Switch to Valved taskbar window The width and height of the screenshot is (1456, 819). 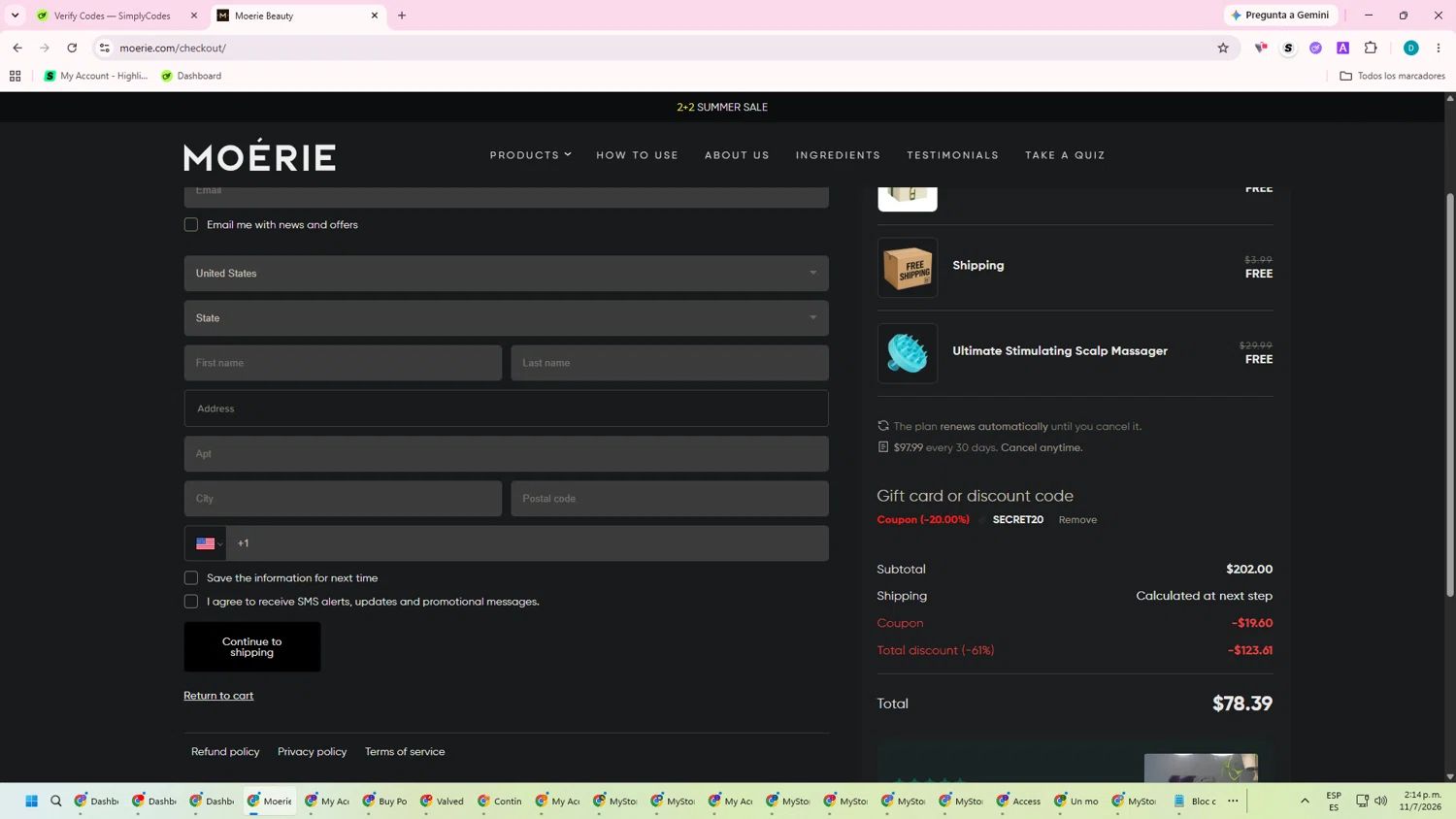[x=443, y=801]
